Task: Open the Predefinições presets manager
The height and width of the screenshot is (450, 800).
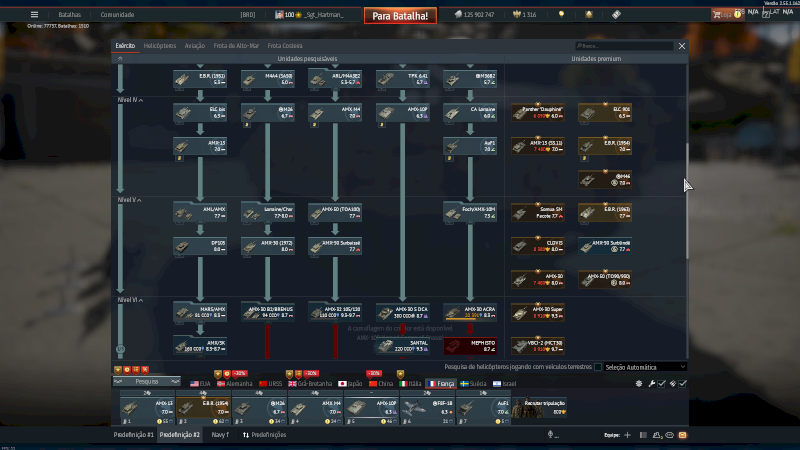Action: coord(264,435)
